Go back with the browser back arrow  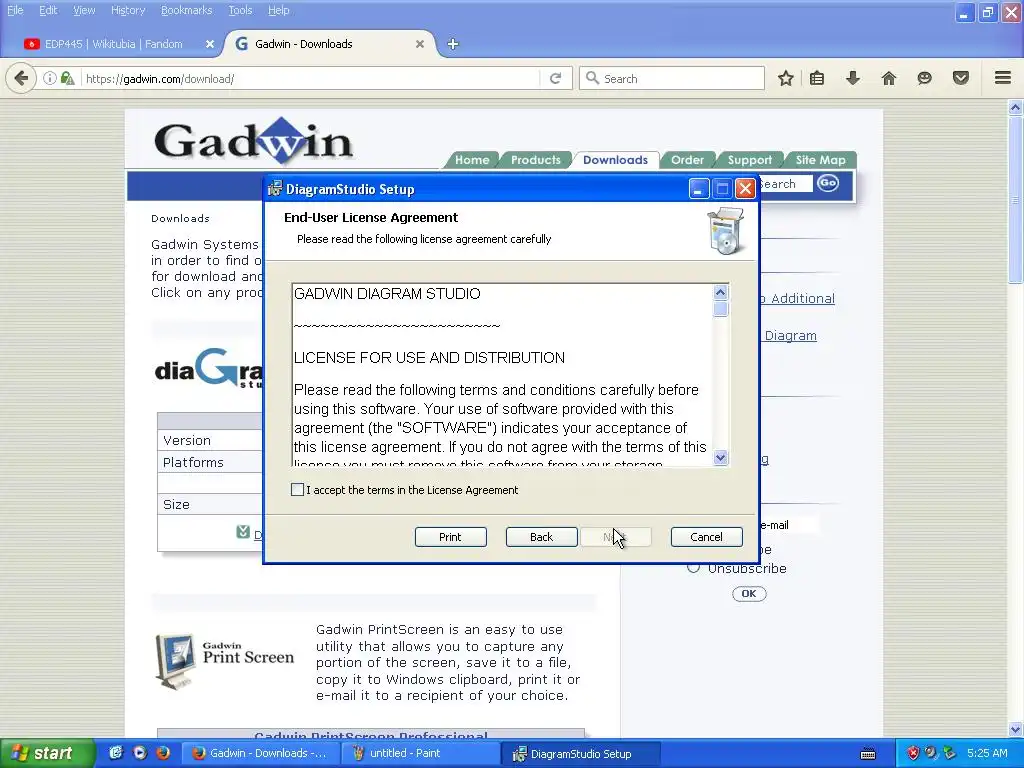coord(21,78)
